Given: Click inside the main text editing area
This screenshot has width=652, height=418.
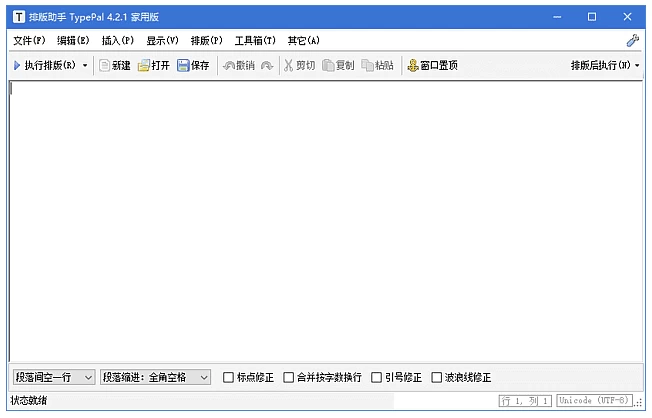Looking at the screenshot, I should (x=325, y=220).
